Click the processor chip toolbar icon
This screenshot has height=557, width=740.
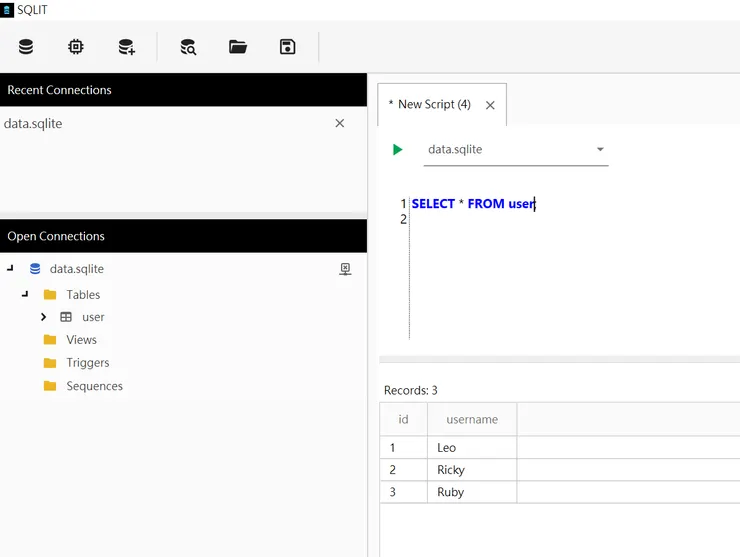point(76,47)
